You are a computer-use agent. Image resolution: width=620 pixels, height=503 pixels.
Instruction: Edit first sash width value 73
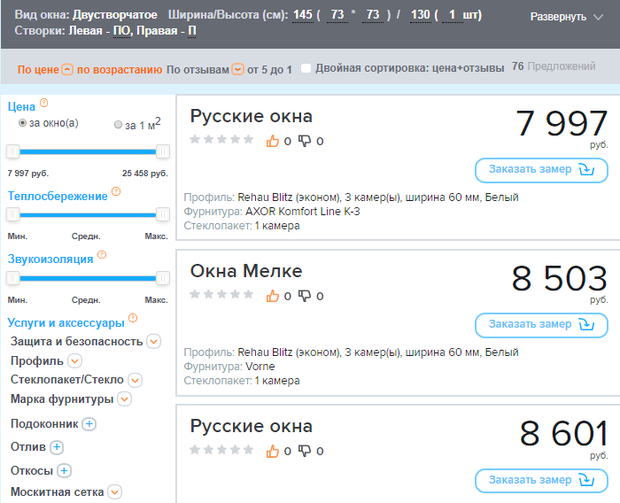click(x=337, y=15)
